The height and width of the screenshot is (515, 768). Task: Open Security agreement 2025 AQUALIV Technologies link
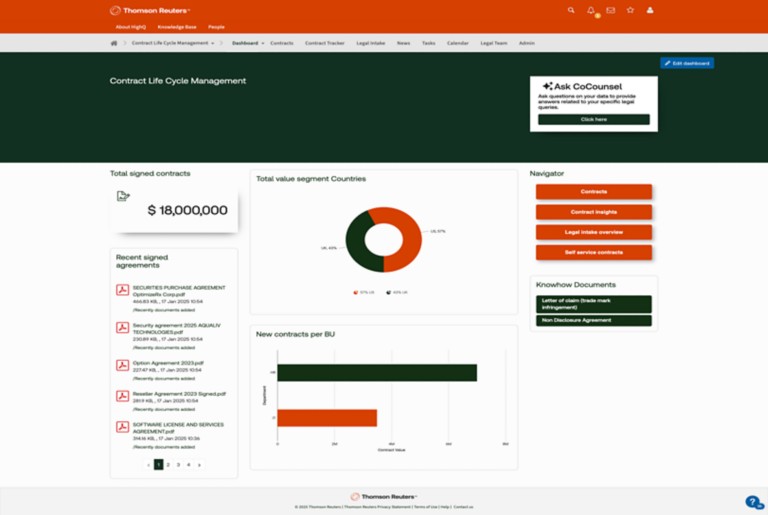pos(177,328)
